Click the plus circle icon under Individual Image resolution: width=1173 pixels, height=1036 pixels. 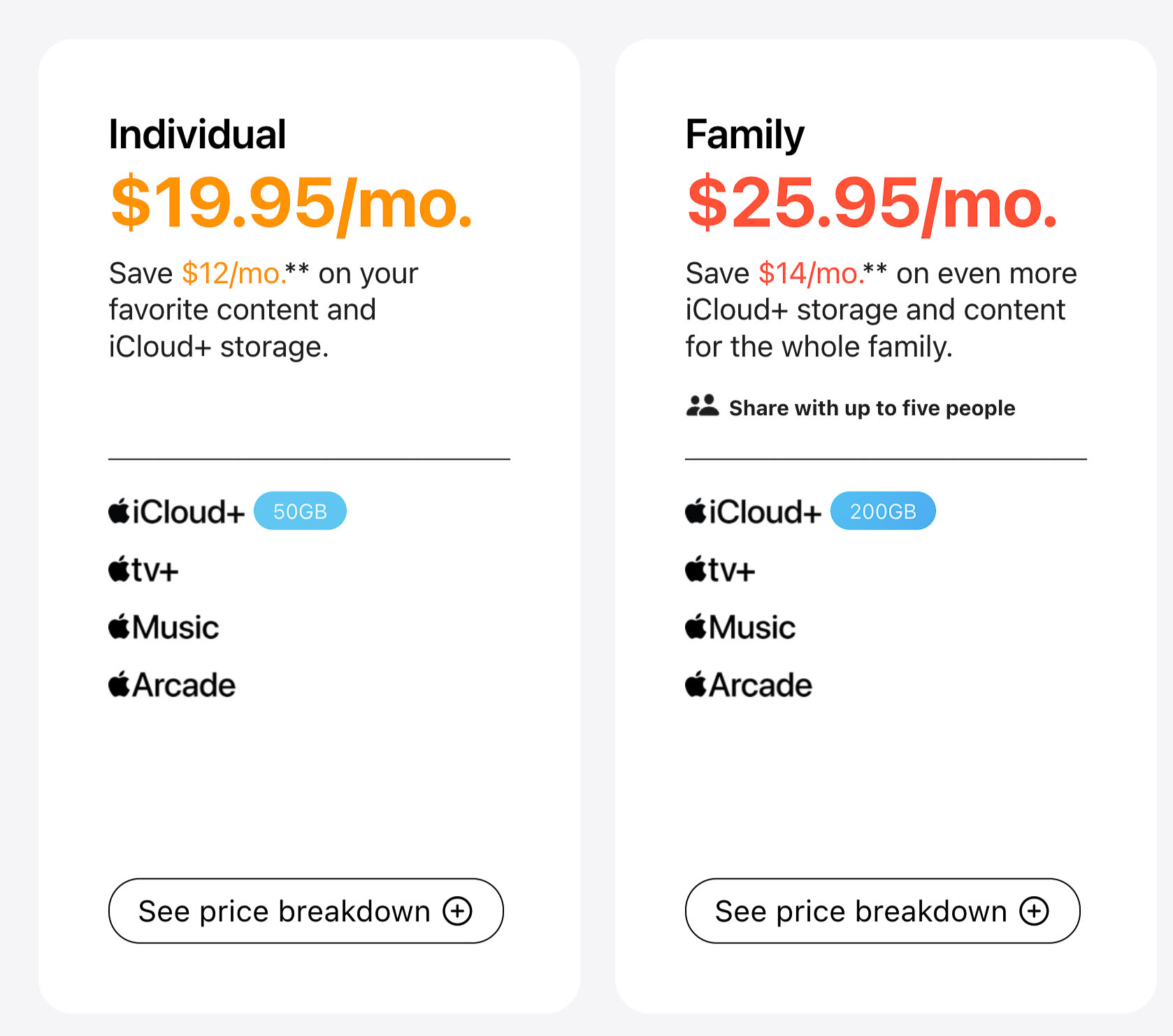click(458, 911)
